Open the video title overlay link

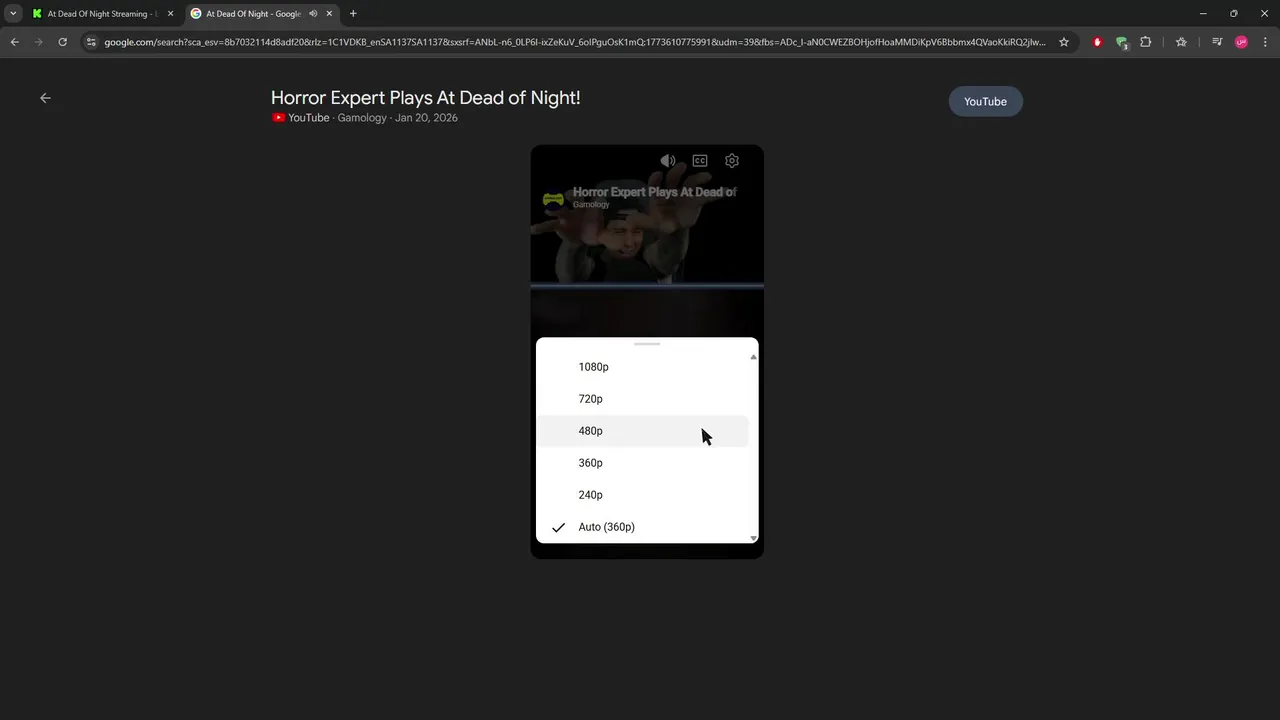coord(655,192)
